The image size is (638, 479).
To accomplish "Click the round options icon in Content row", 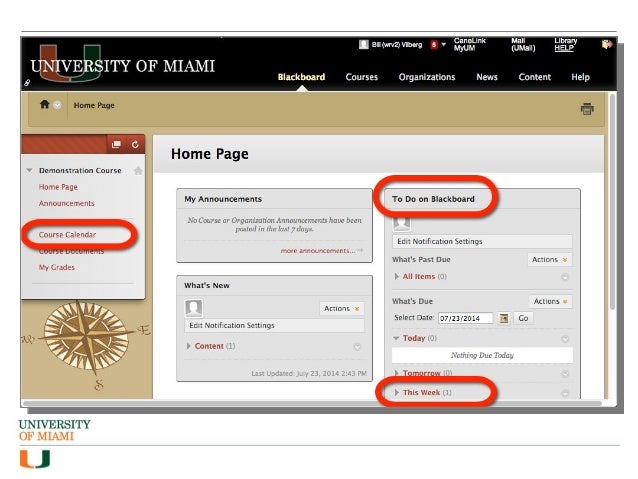I will (357, 347).
